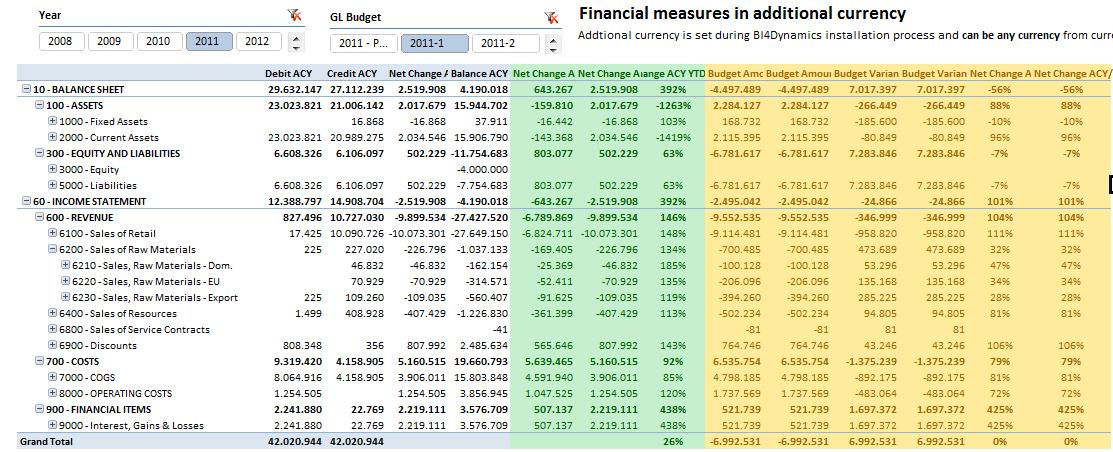The image size is (1113, 452).
Task: Collapse the 700 - COSTS group
Action: pyautogui.click(x=40, y=361)
